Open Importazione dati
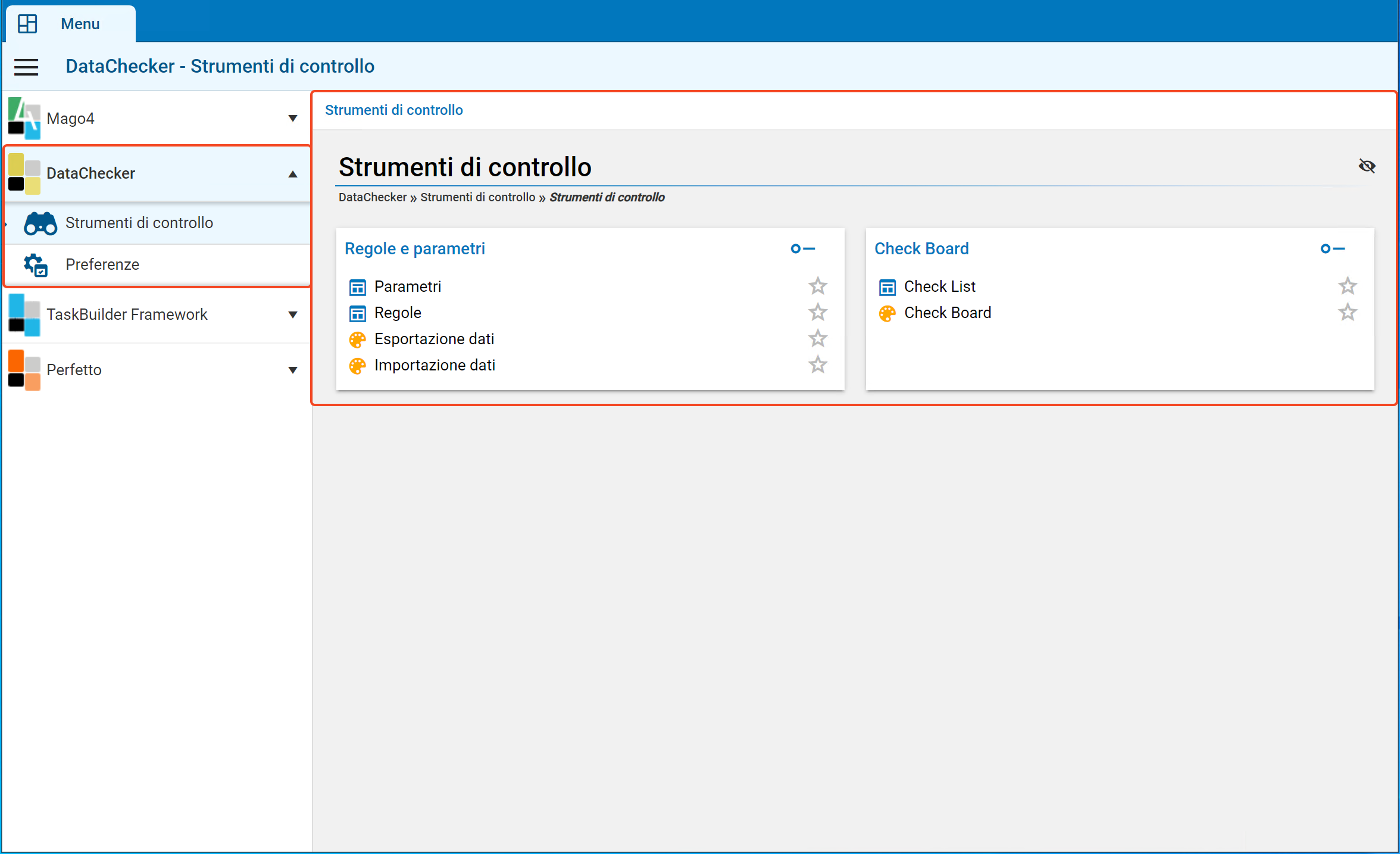The image size is (1400, 854). [435, 365]
